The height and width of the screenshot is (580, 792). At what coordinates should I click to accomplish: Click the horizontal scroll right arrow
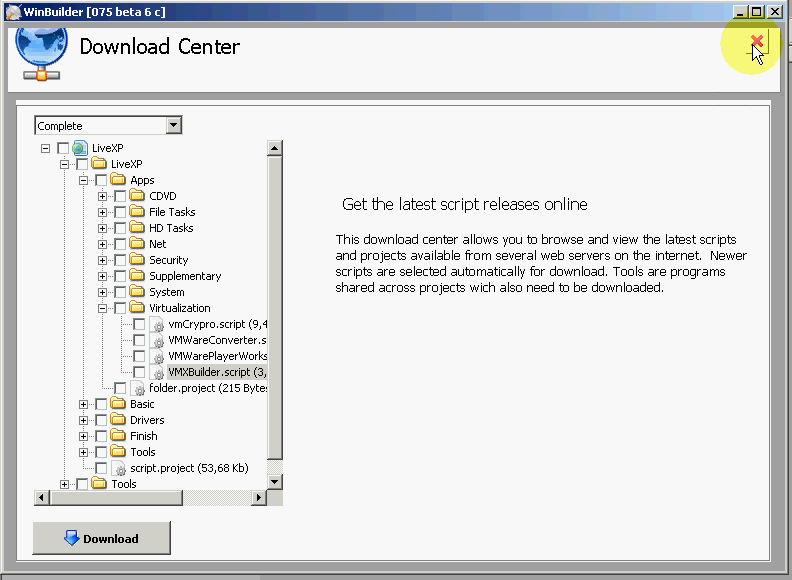(x=259, y=498)
